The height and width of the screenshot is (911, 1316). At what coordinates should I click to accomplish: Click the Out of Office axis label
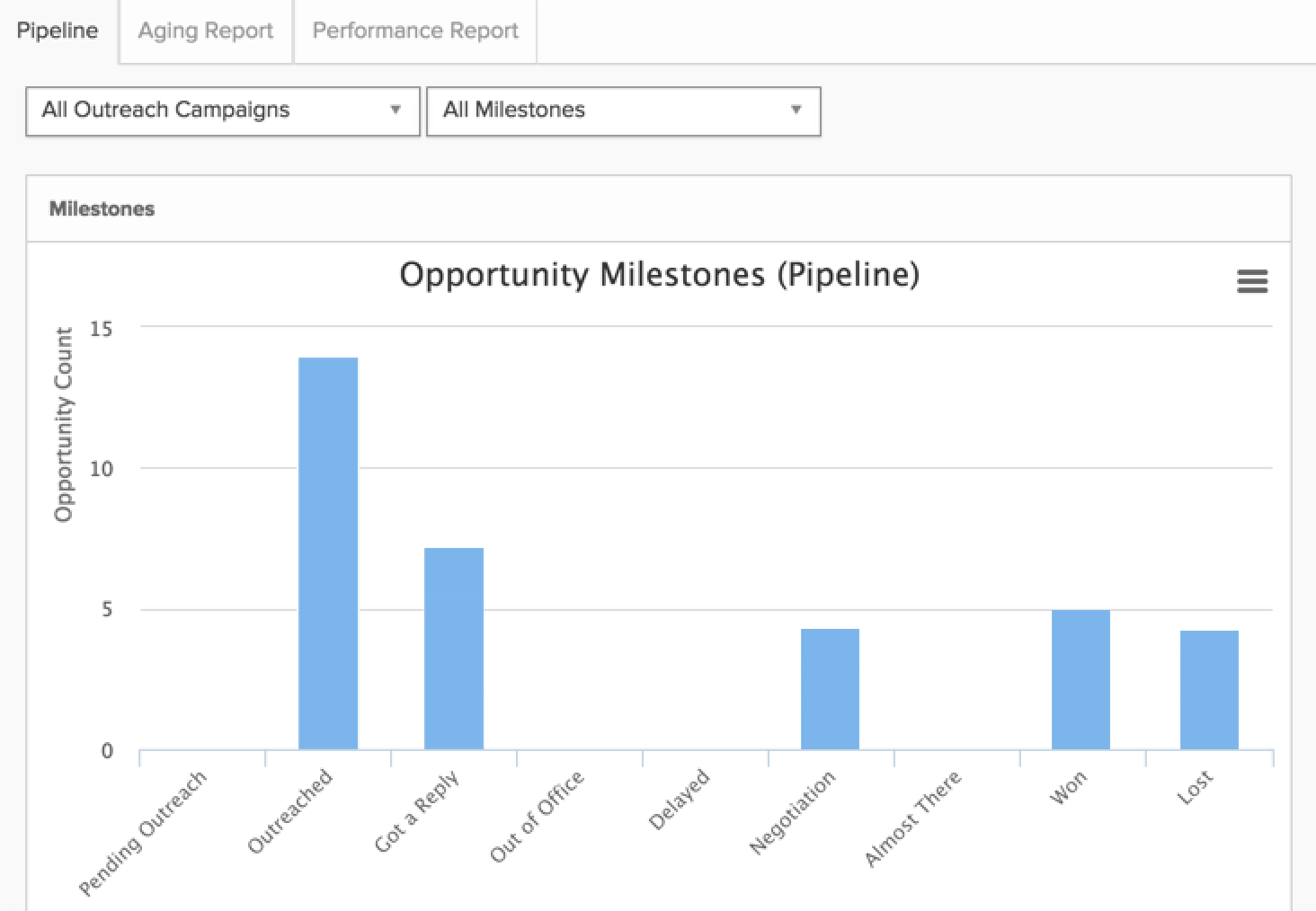click(537, 816)
